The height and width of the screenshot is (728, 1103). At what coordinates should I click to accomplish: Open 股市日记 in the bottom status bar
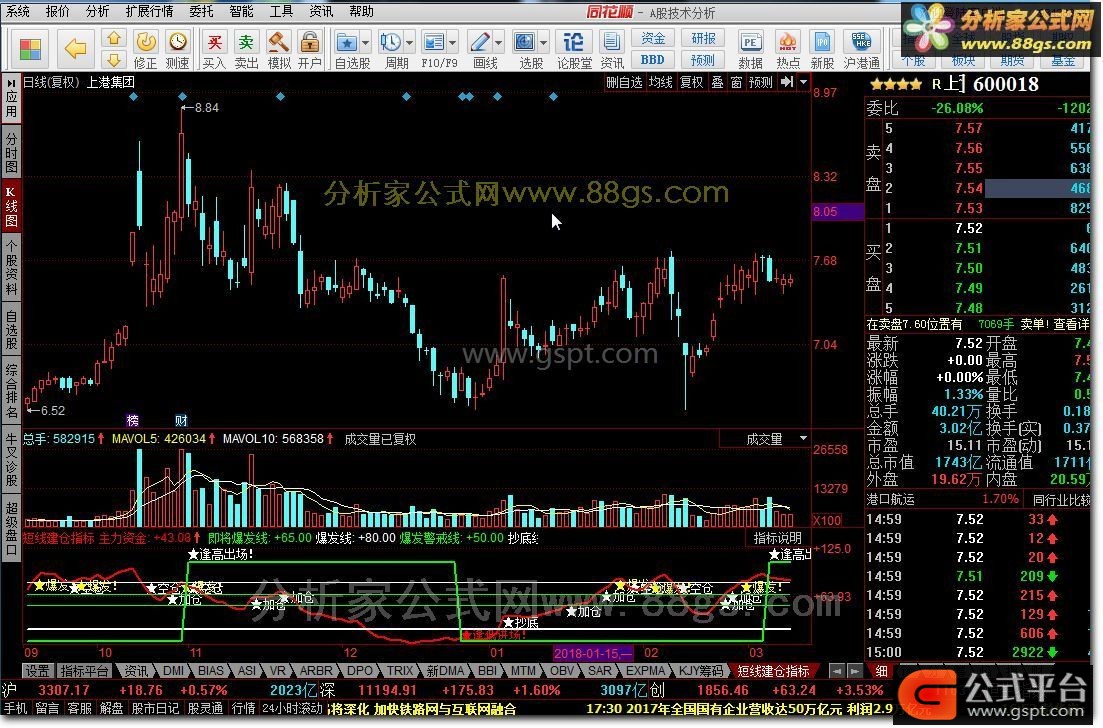tap(155, 708)
